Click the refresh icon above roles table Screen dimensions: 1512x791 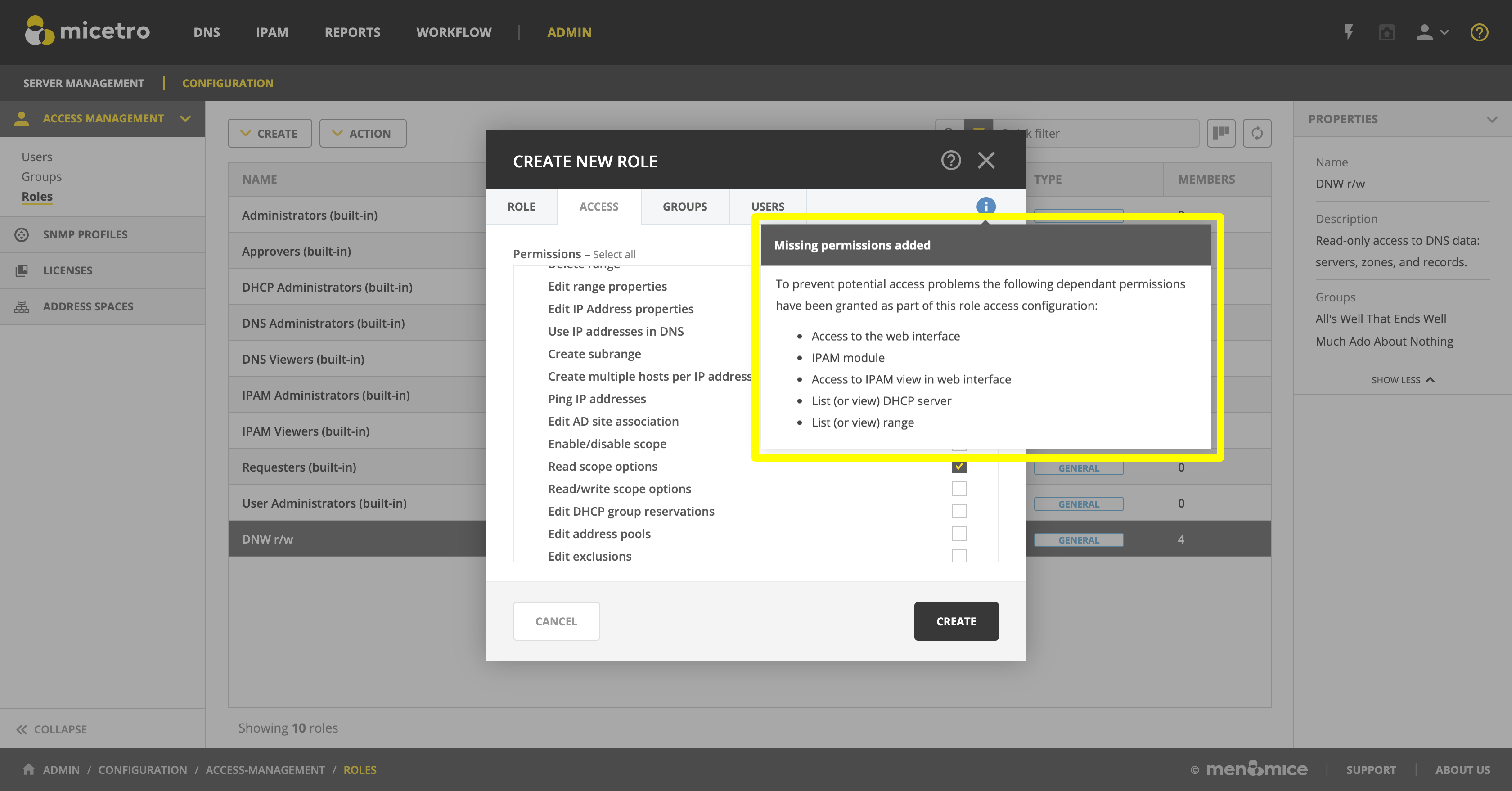(1257, 133)
